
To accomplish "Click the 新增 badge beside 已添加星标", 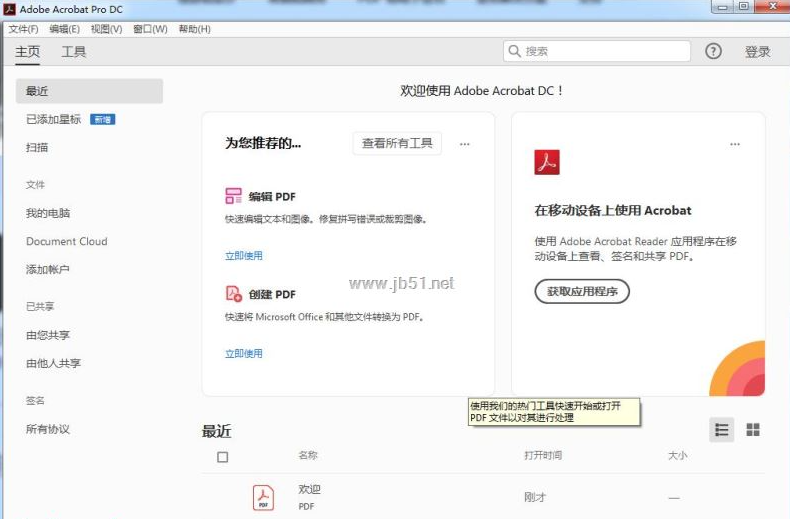I will [103, 119].
